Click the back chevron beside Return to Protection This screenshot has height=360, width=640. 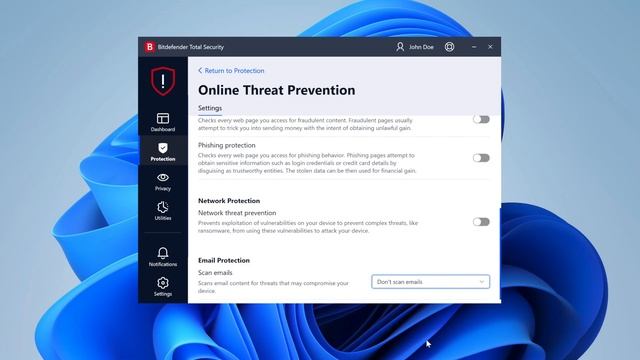(x=200, y=71)
